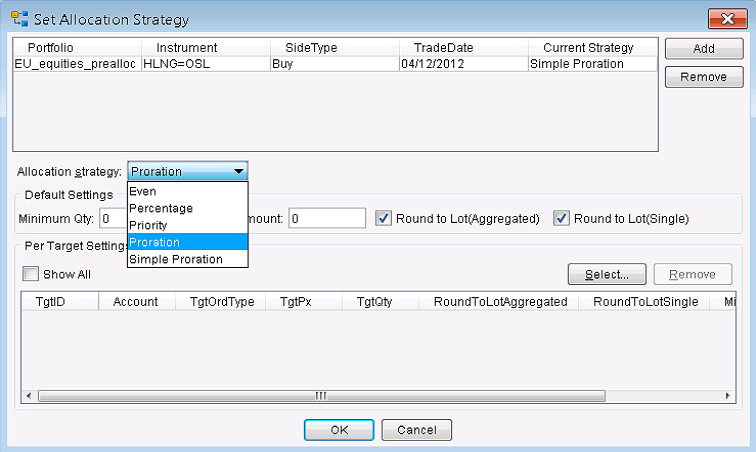The width and height of the screenshot is (756, 452).
Task: Confirm with the OK button
Action: (338, 429)
